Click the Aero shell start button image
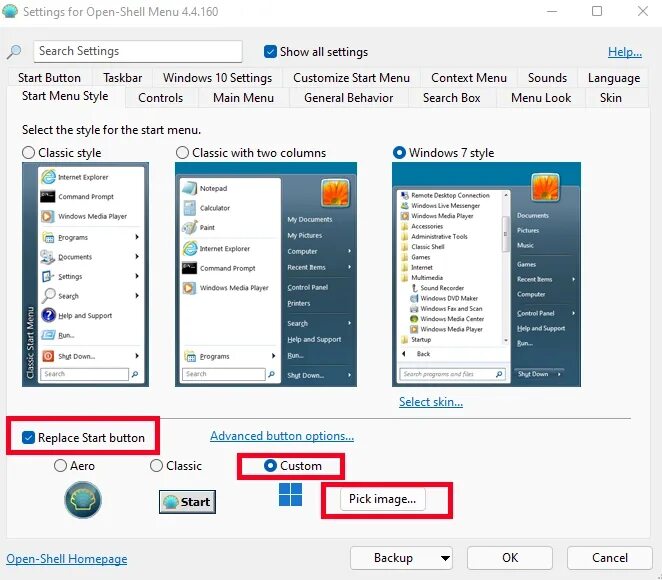 pyautogui.click(x=83, y=500)
